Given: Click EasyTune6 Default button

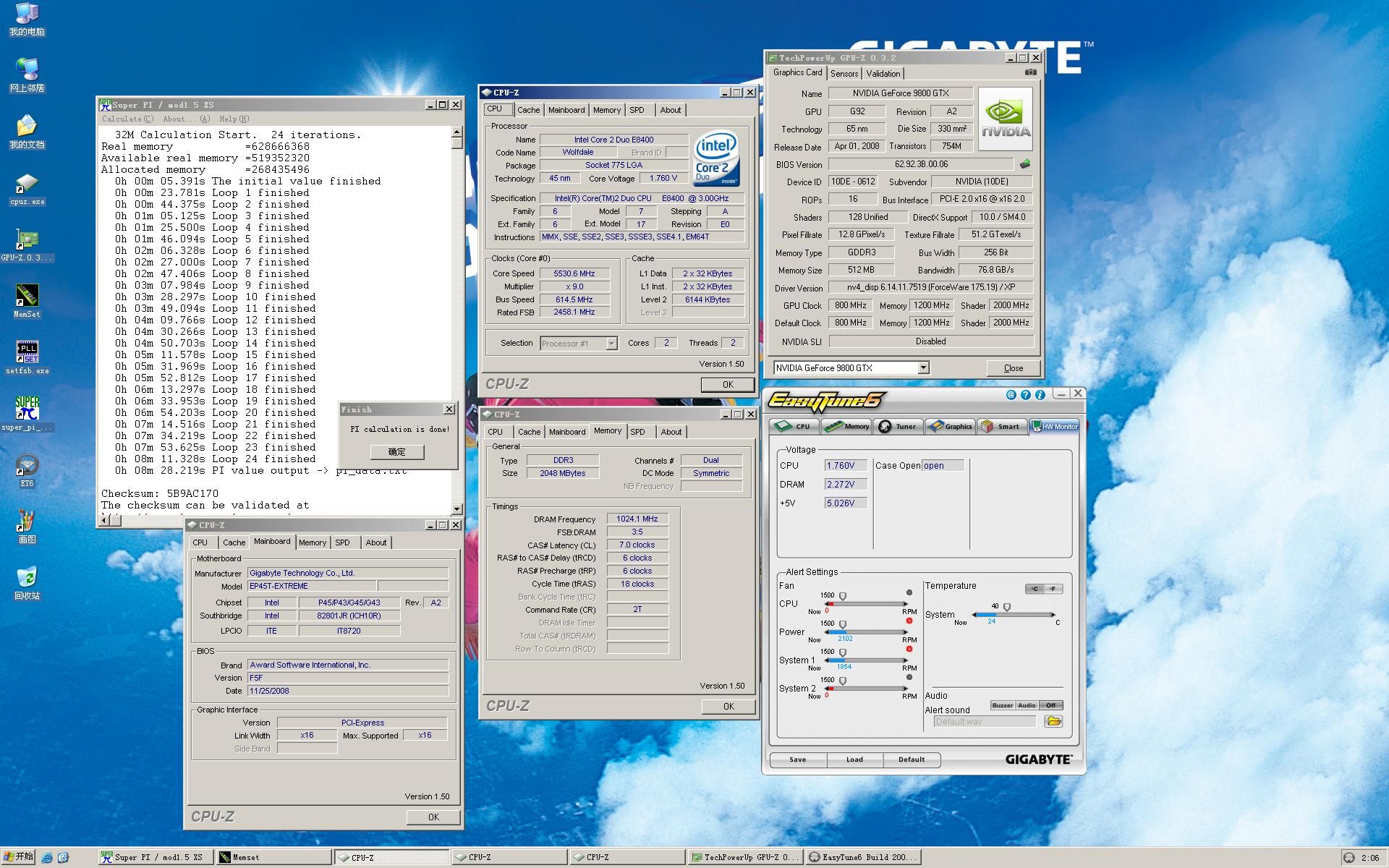Looking at the screenshot, I should [912, 759].
